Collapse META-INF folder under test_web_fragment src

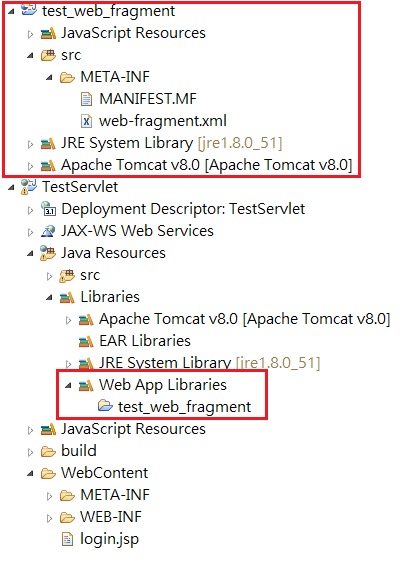pyautogui.click(x=49, y=77)
